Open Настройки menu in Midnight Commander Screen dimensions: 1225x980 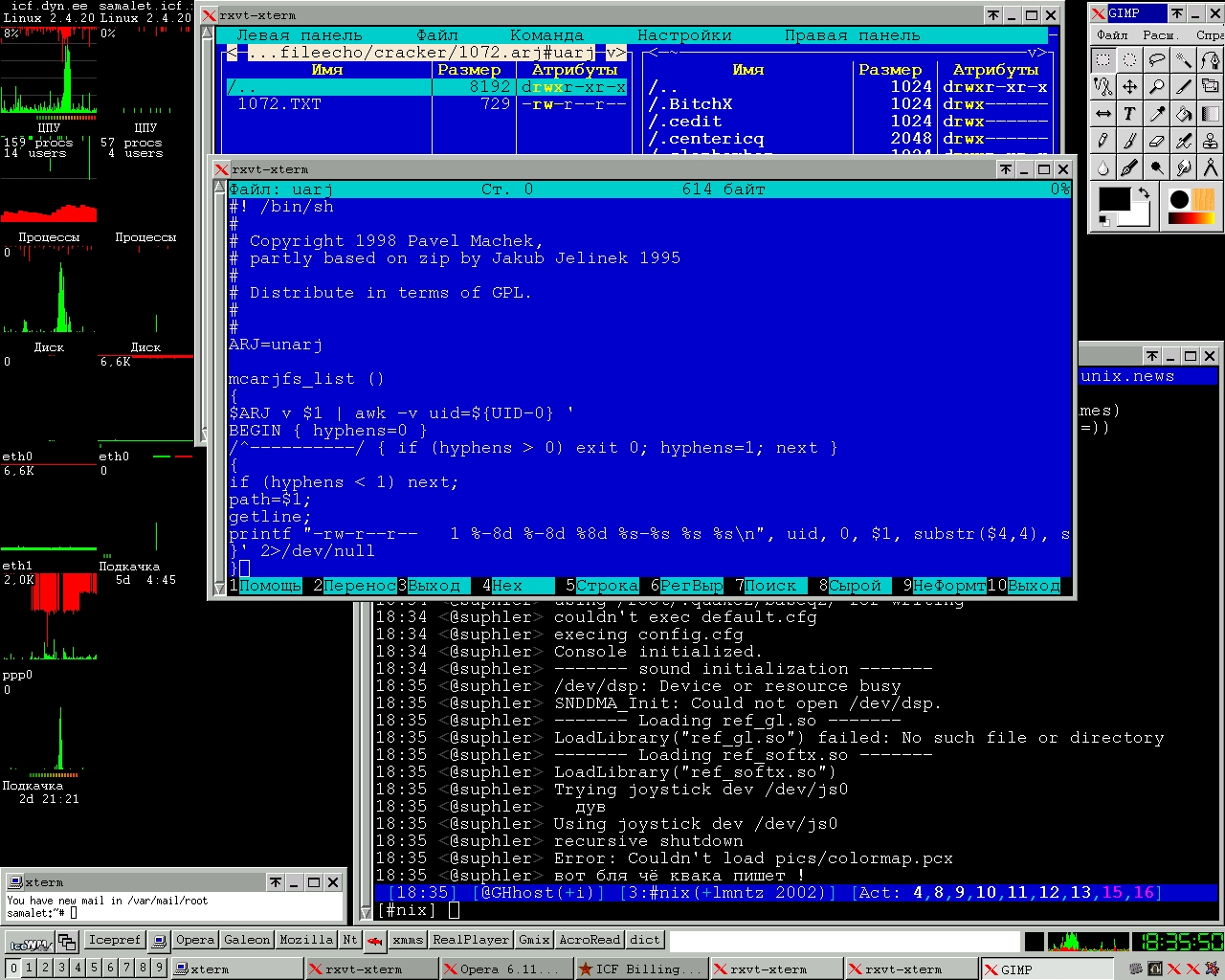(684, 35)
